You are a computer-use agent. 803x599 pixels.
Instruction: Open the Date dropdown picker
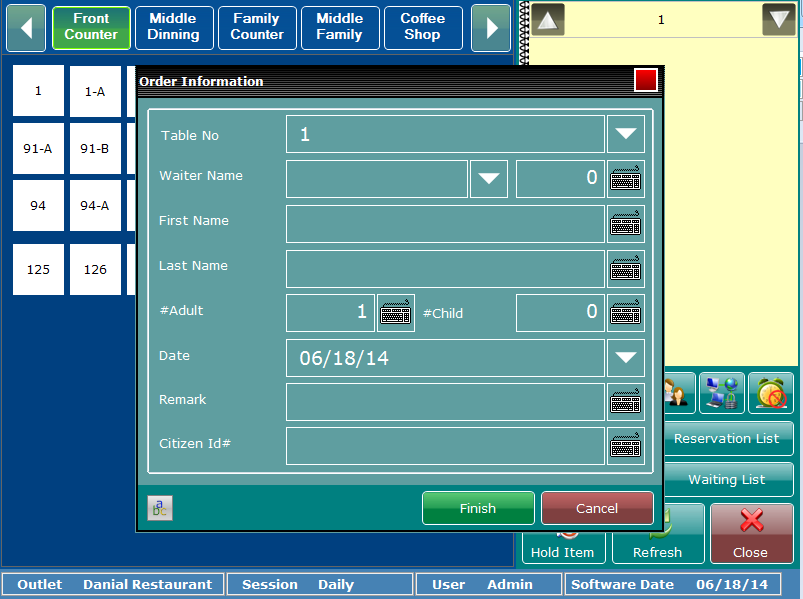(x=625, y=358)
